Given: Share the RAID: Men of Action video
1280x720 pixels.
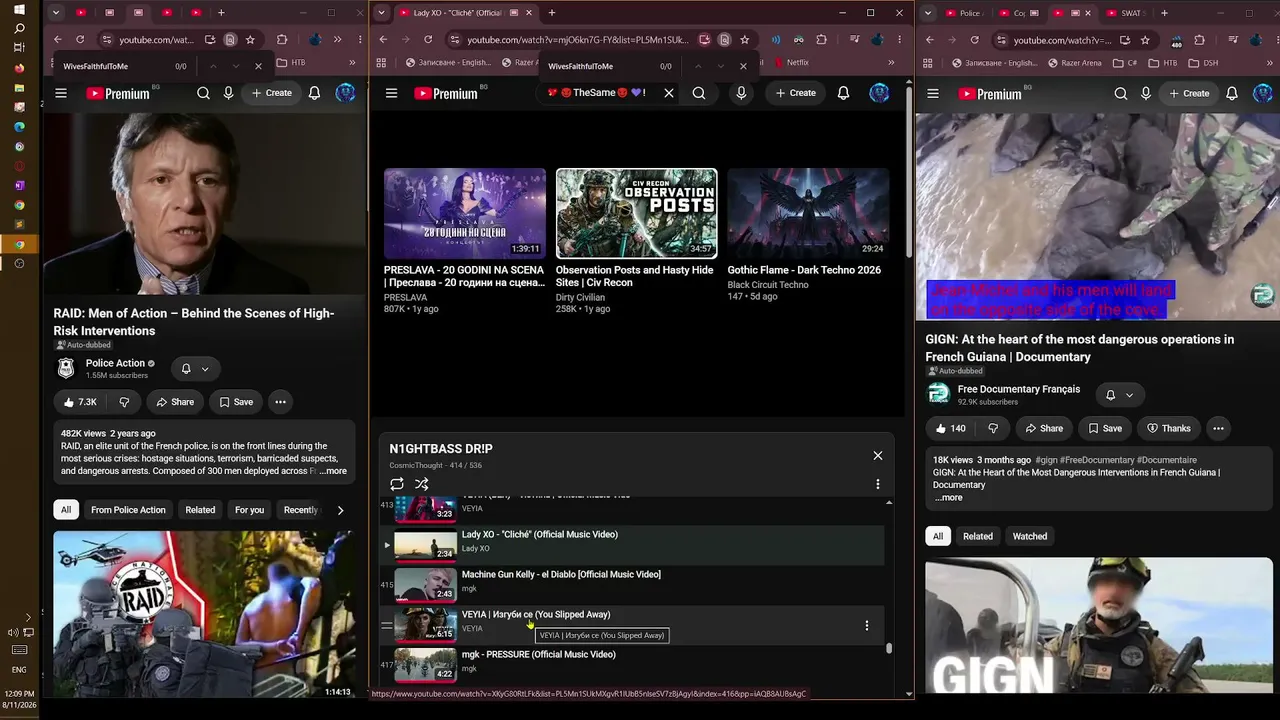Looking at the screenshot, I should point(174,402).
